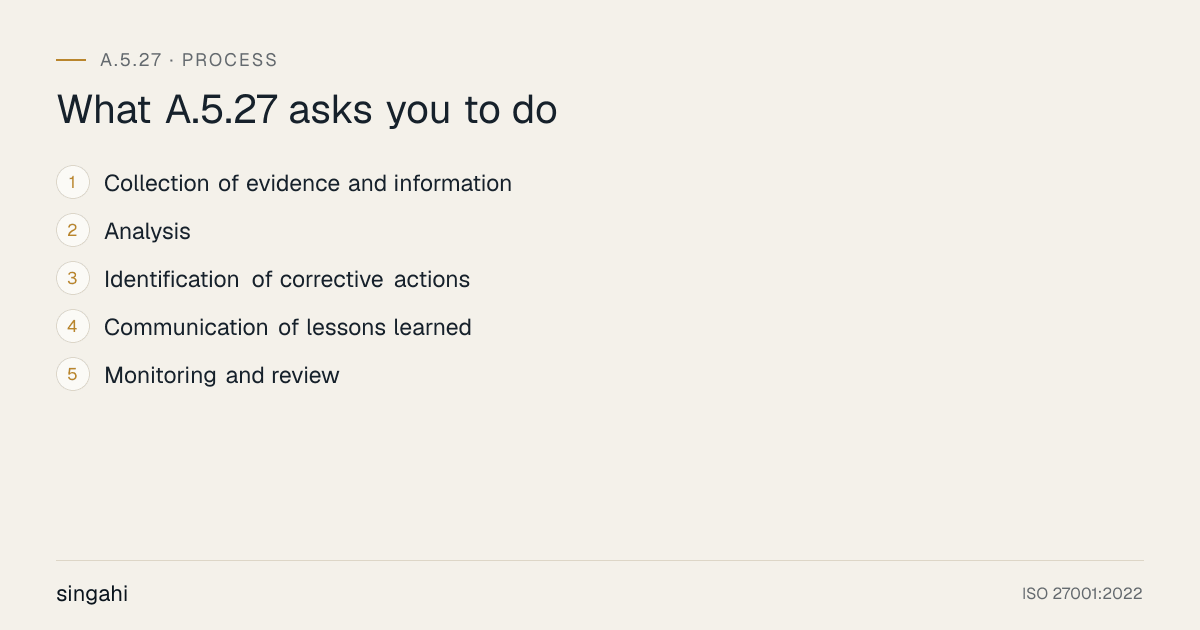This screenshot has width=1200, height=630.
Task: Click 'Identification of corrective actions' item
Action: click(287, 279)
